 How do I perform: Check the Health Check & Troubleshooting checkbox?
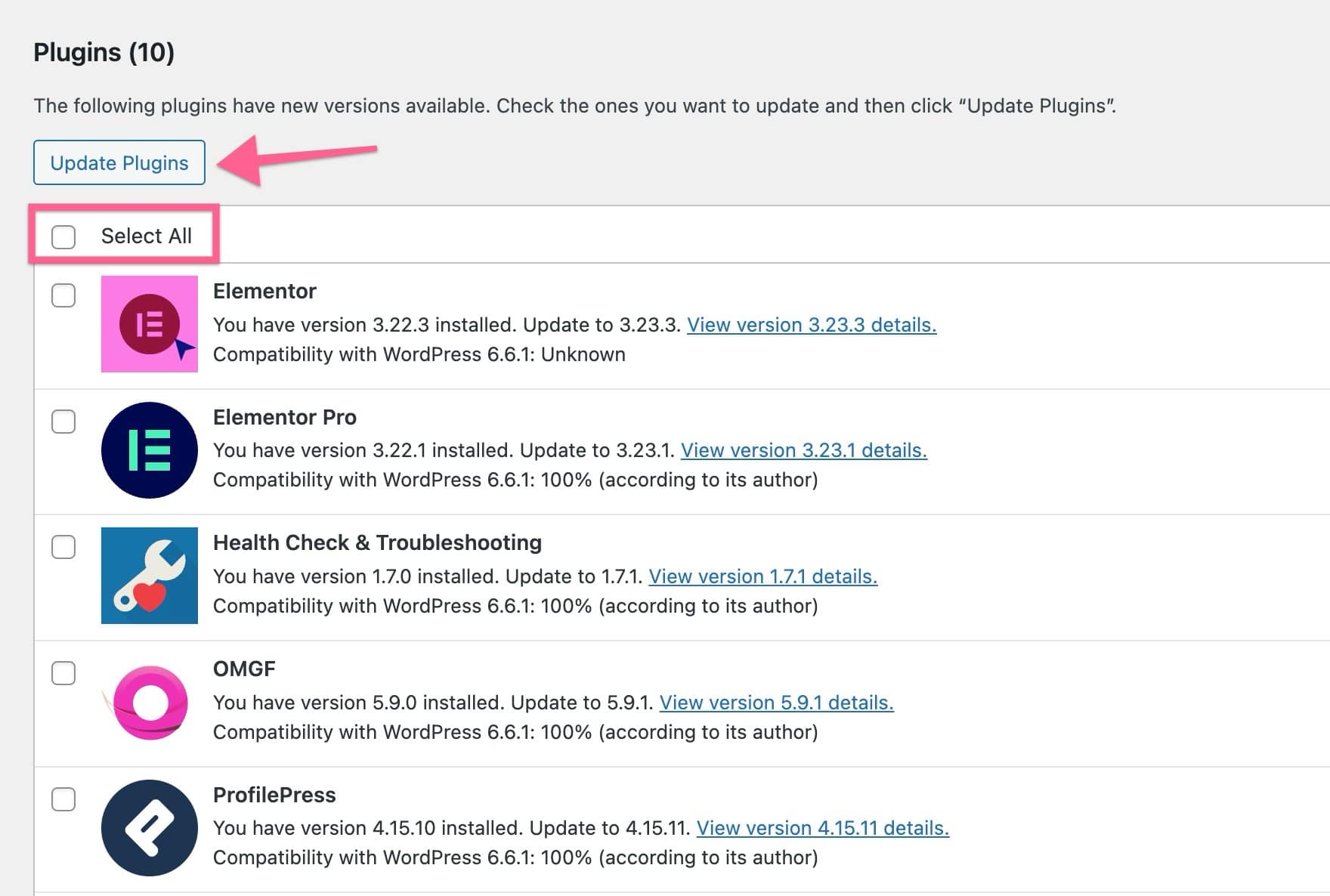(x=63, y=548)
